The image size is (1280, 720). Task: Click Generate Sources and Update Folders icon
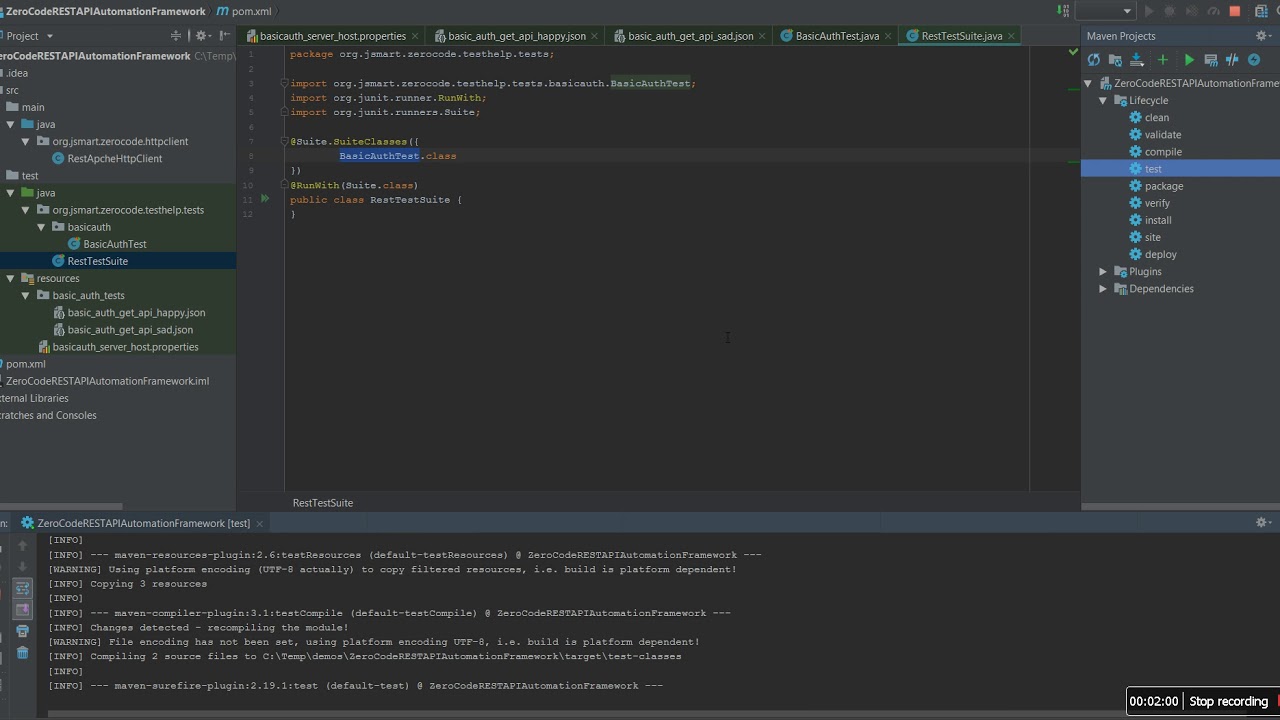pos(1115,60)
